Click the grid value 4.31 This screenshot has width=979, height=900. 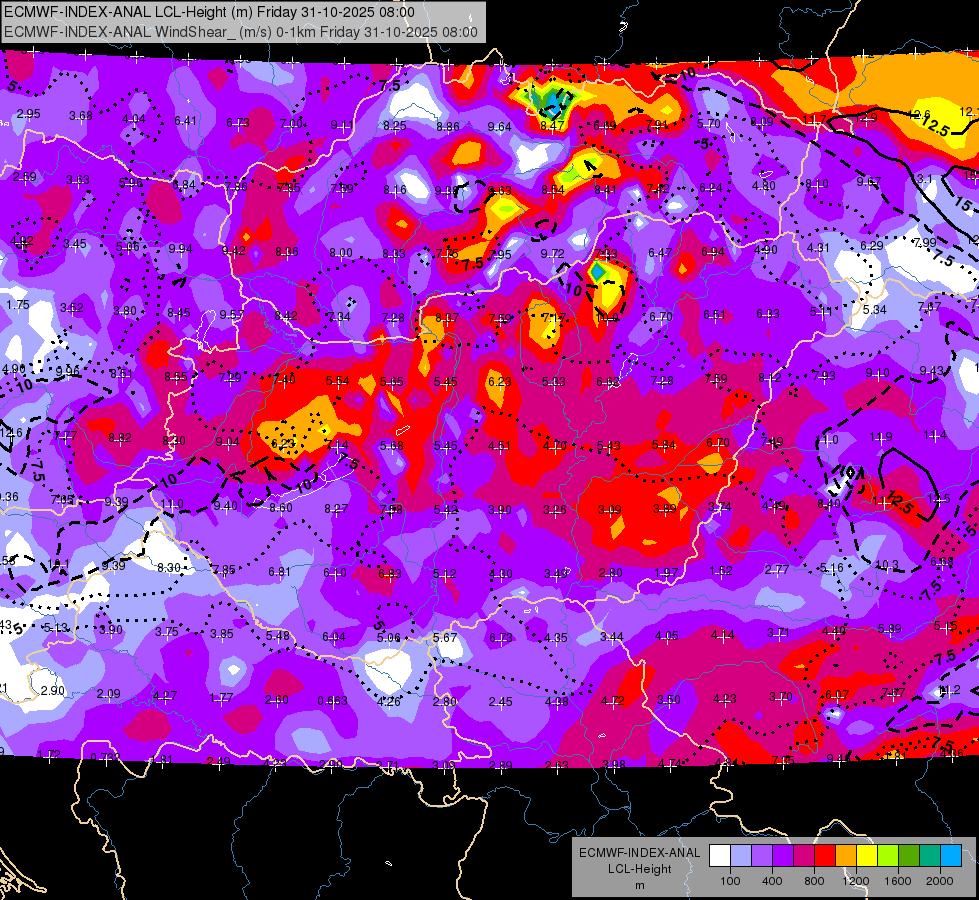coord(818,247)
